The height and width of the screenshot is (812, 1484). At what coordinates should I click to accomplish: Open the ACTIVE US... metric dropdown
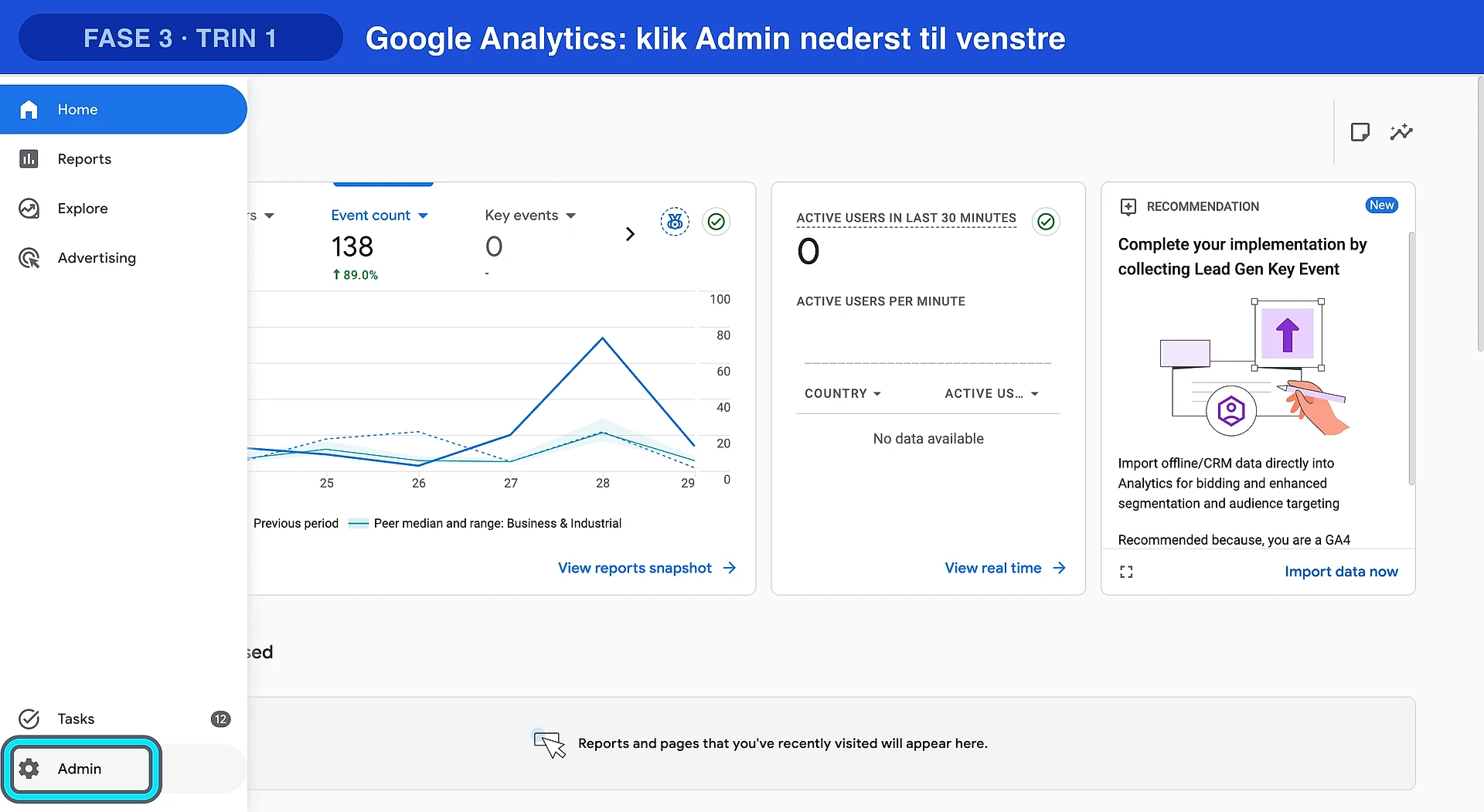(x=992, y=393)
